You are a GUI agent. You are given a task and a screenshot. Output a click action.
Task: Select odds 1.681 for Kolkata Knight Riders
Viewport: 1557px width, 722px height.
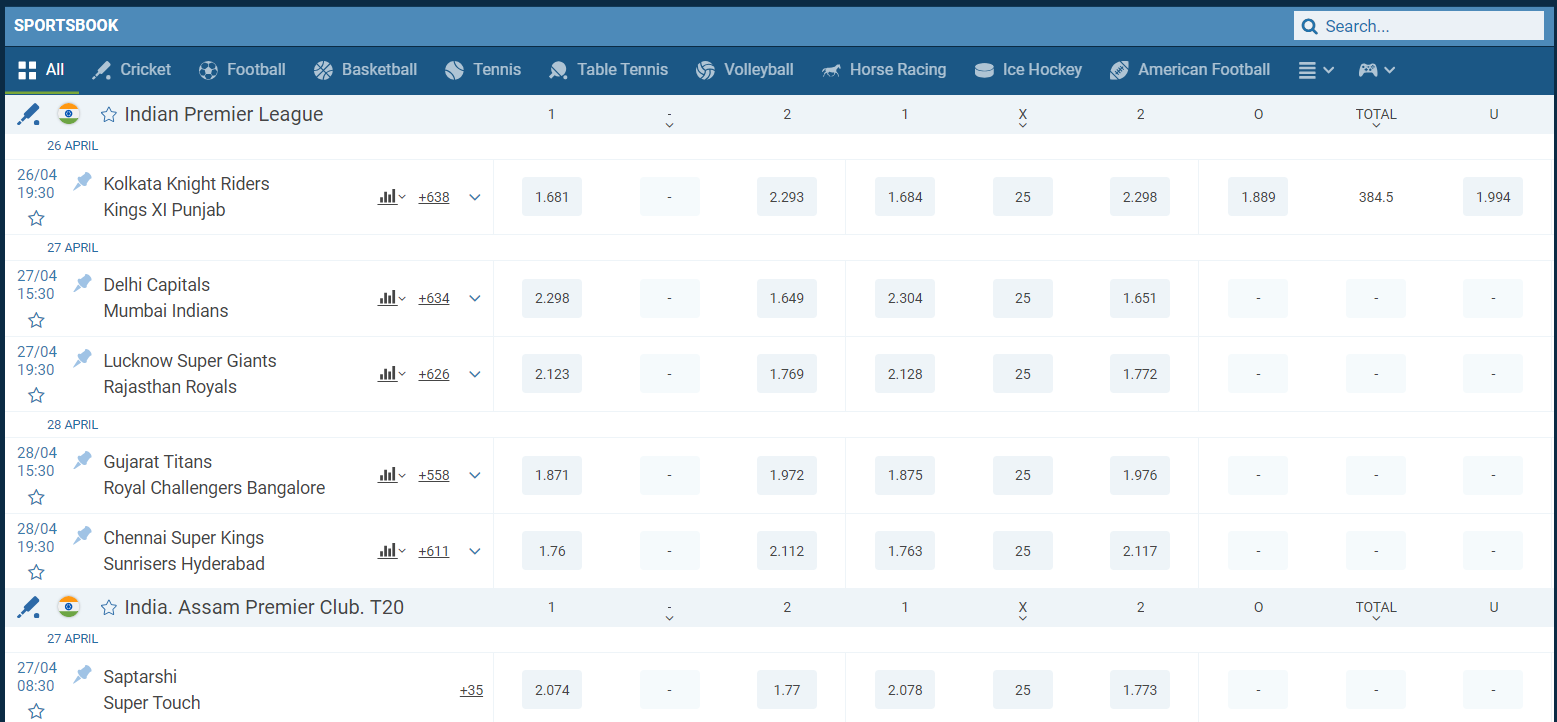point(552,197)
